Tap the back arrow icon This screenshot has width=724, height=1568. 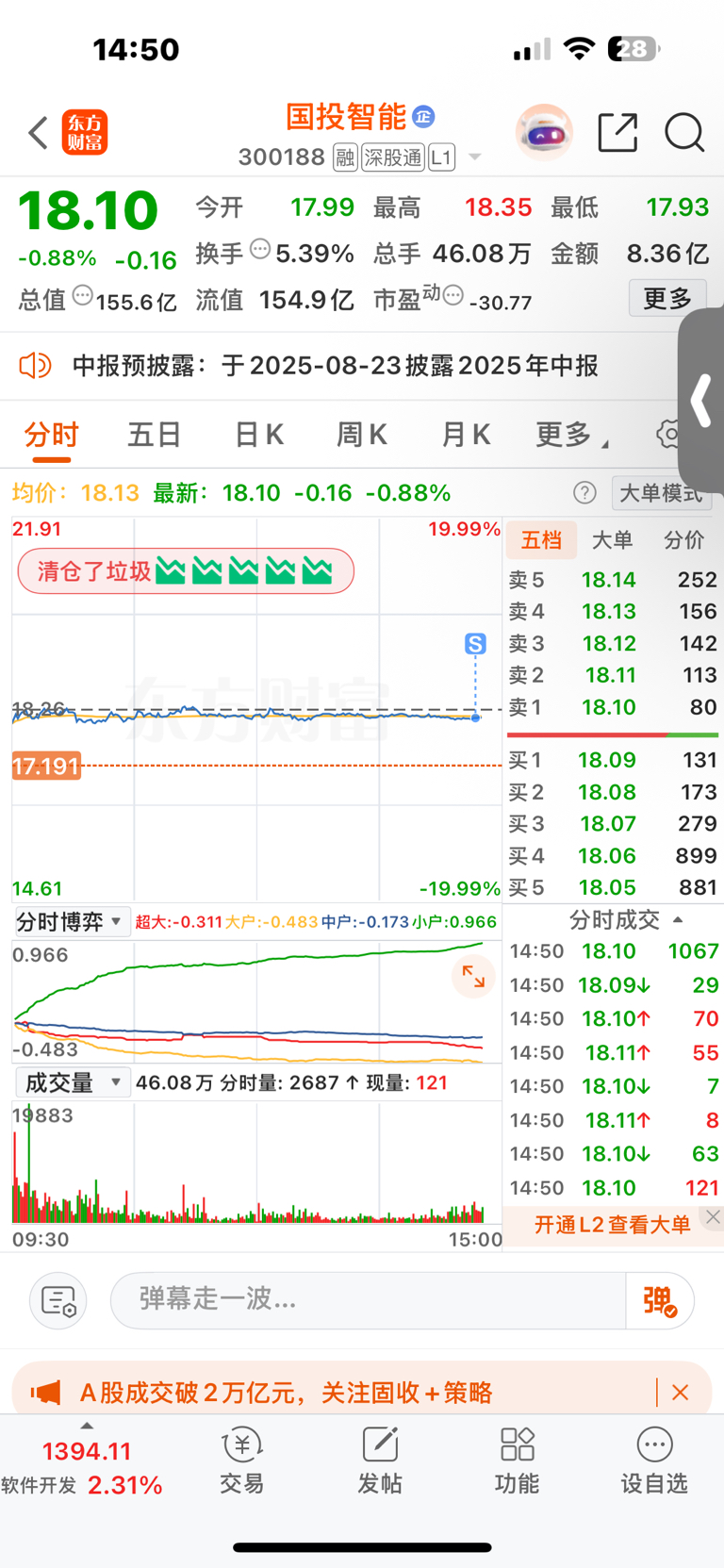pos(38,133)
